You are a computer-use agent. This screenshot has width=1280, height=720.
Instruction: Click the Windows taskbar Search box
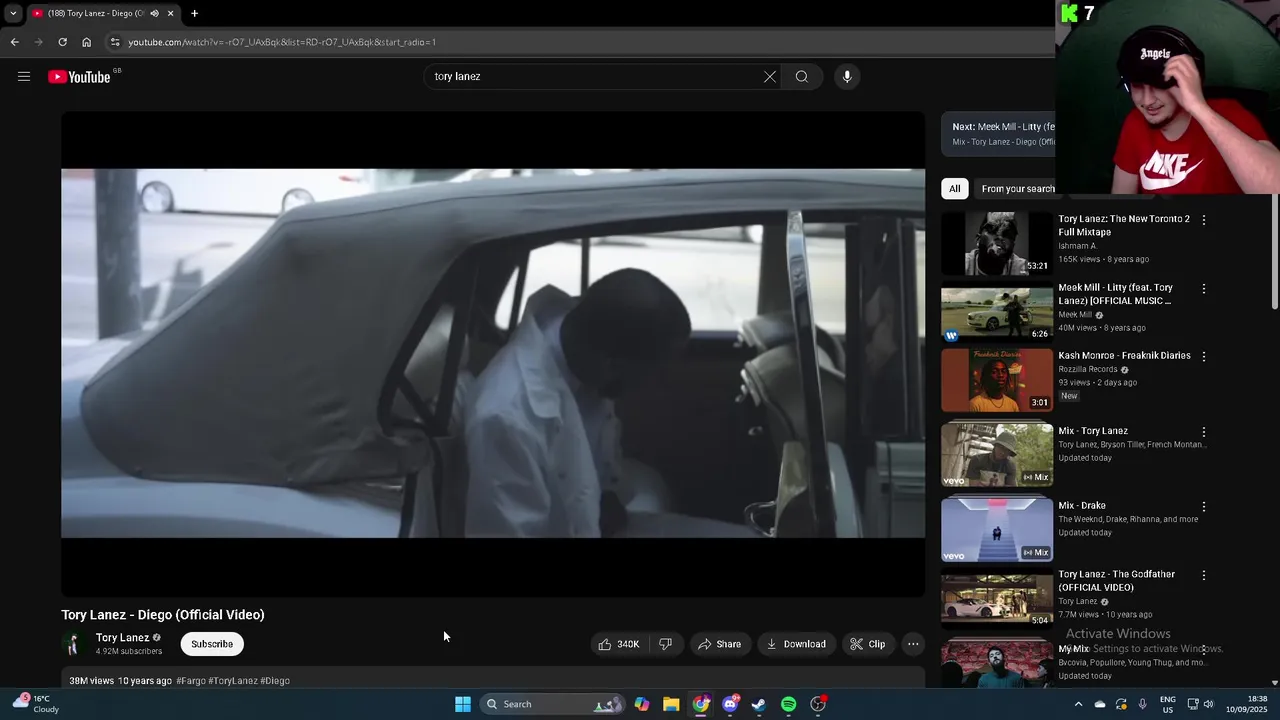pyautogui.click(x=552, y=704)
